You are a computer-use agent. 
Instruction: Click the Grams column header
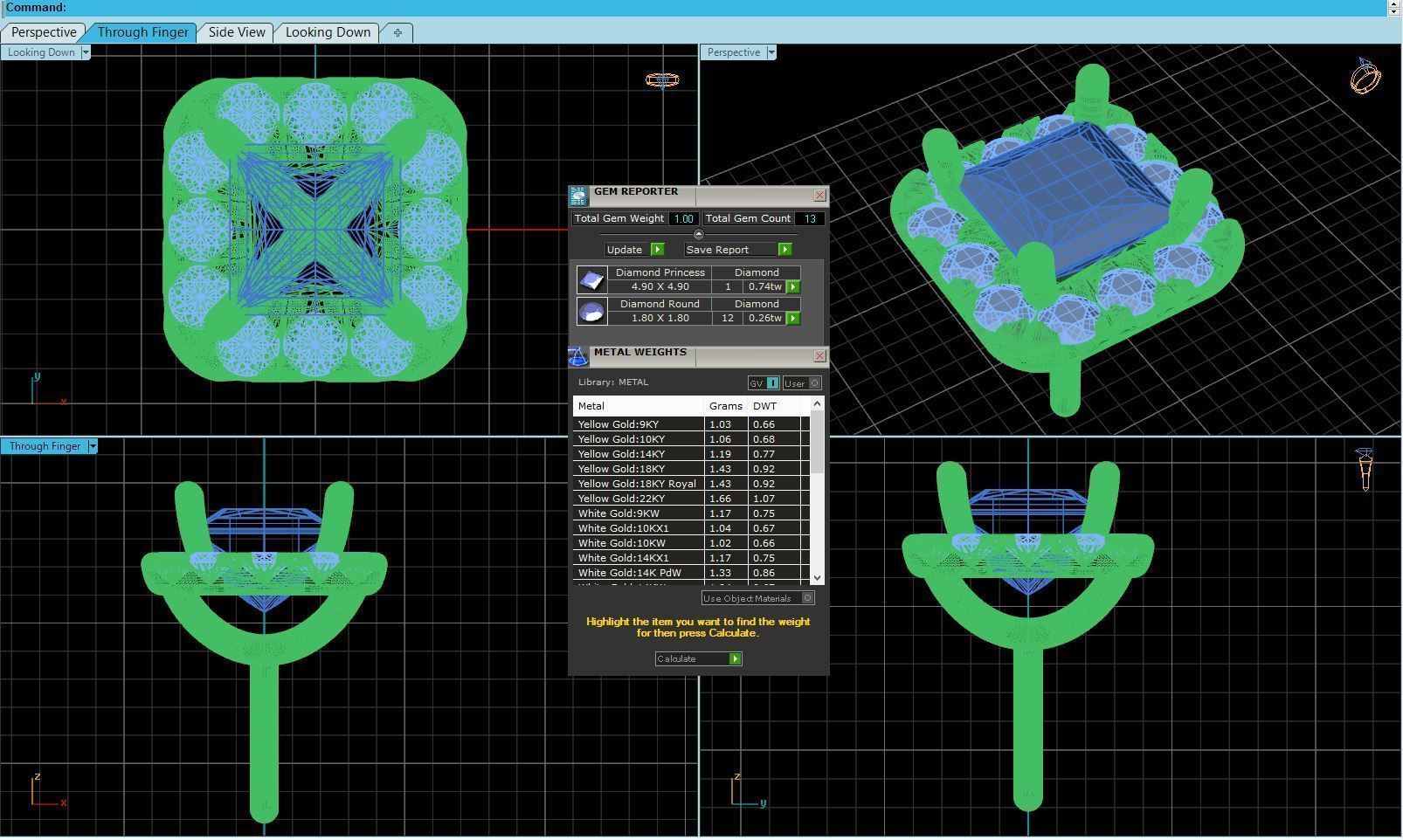[x=726, y=406]
